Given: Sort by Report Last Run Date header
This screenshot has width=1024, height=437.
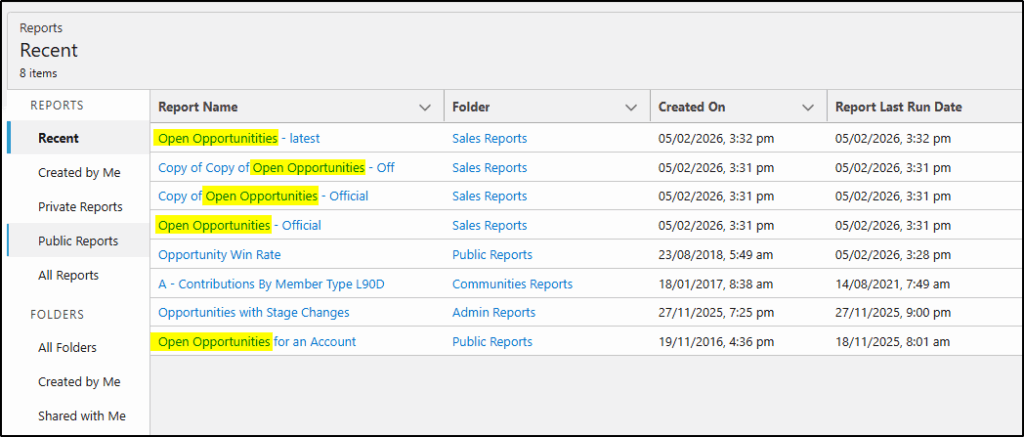Looking at the screenshot, I should (x=899, y=107).
